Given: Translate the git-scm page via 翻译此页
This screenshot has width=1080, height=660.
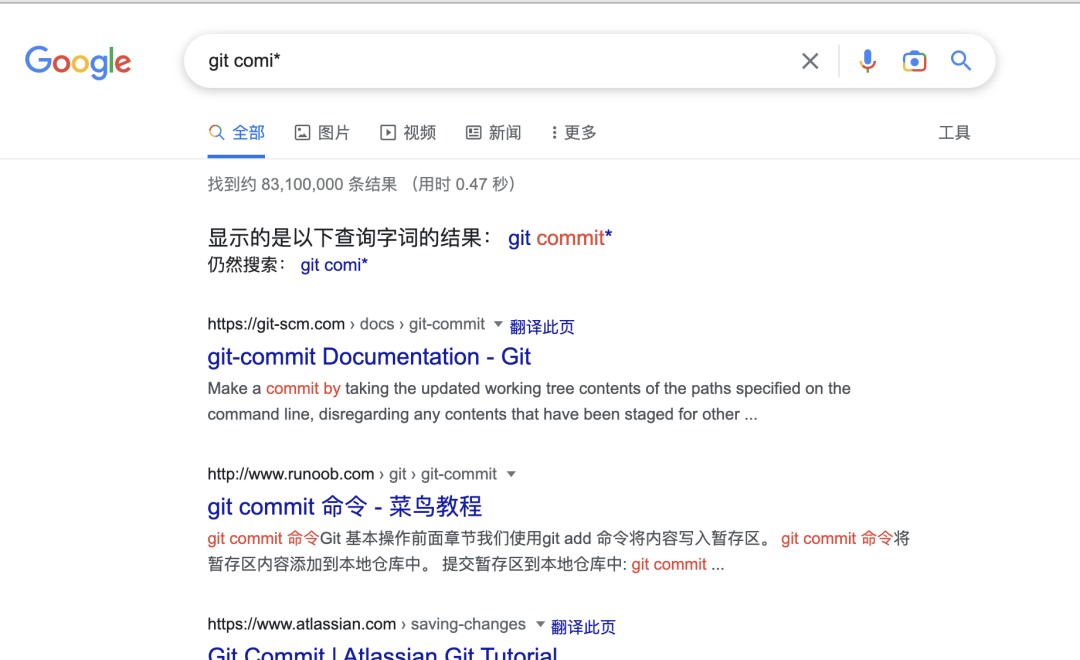Looking at the screenshot, I should [x=543, y=323].
